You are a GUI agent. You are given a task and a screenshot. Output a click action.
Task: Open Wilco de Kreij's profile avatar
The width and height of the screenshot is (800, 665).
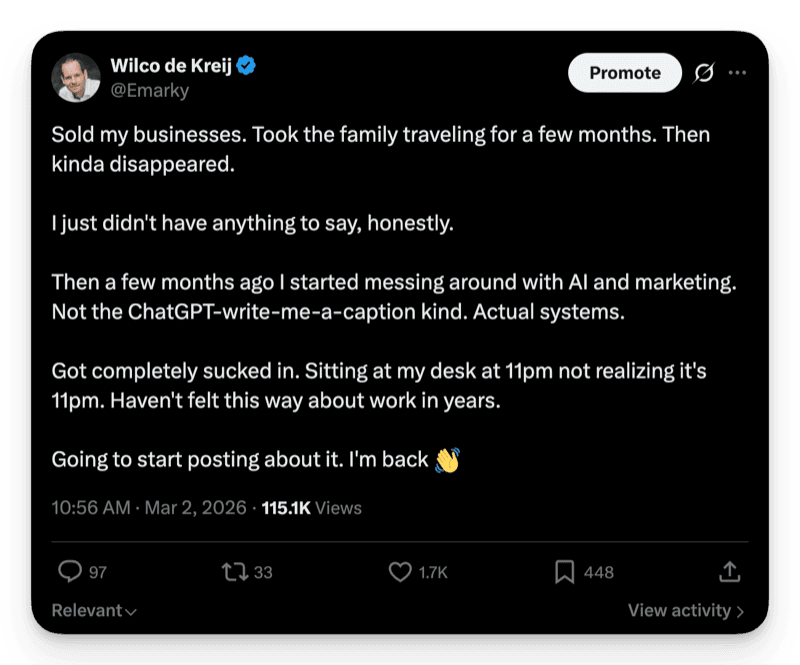click(76, 76)
